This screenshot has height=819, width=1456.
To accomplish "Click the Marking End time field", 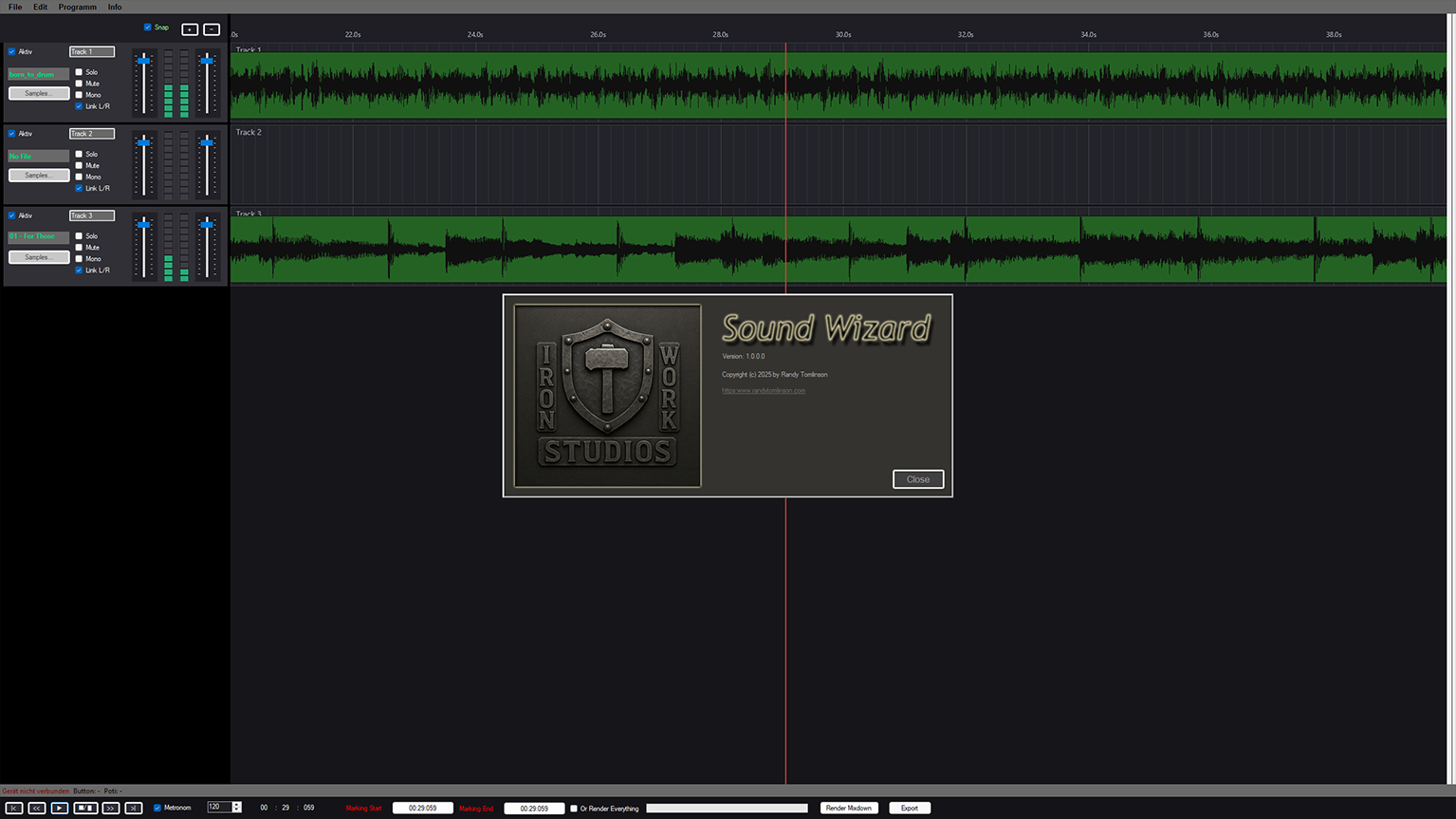I will (534, 809).
